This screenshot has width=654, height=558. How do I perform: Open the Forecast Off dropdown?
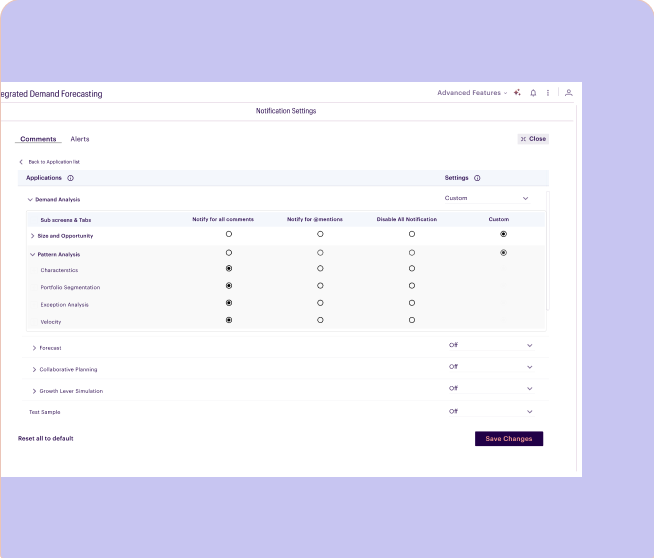click(x=490, y=345)
